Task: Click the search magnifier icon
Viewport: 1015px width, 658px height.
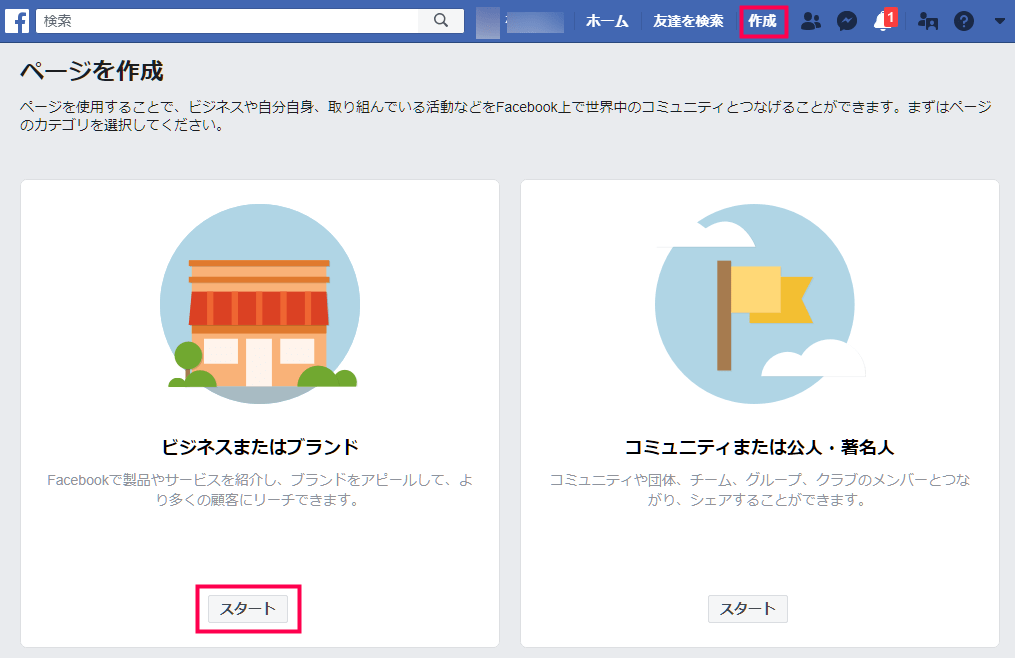Action: (x=441, y=20)
